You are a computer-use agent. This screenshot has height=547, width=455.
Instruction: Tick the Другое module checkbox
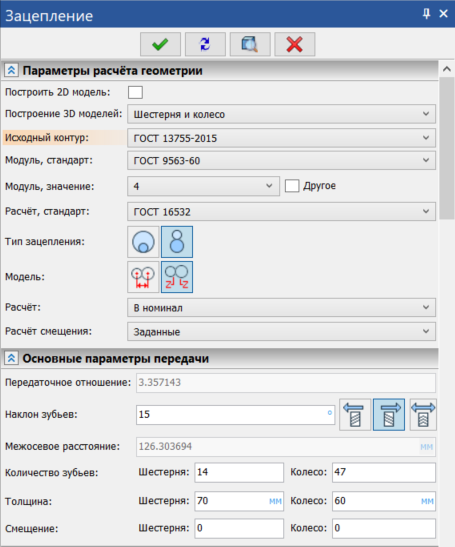click(x=292, y=186)
